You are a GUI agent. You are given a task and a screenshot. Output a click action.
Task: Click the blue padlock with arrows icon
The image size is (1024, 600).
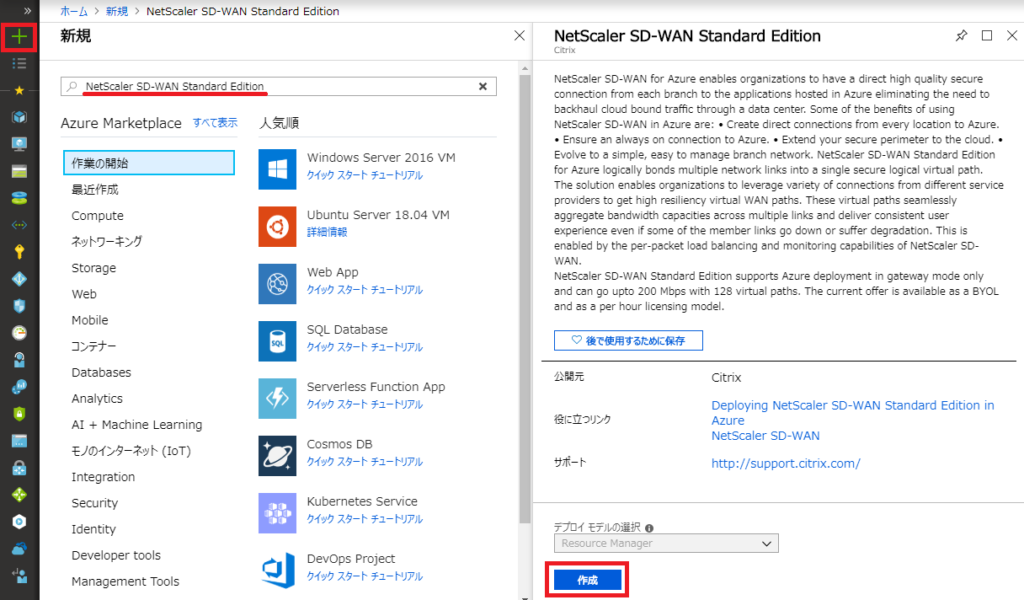point(19,467)
